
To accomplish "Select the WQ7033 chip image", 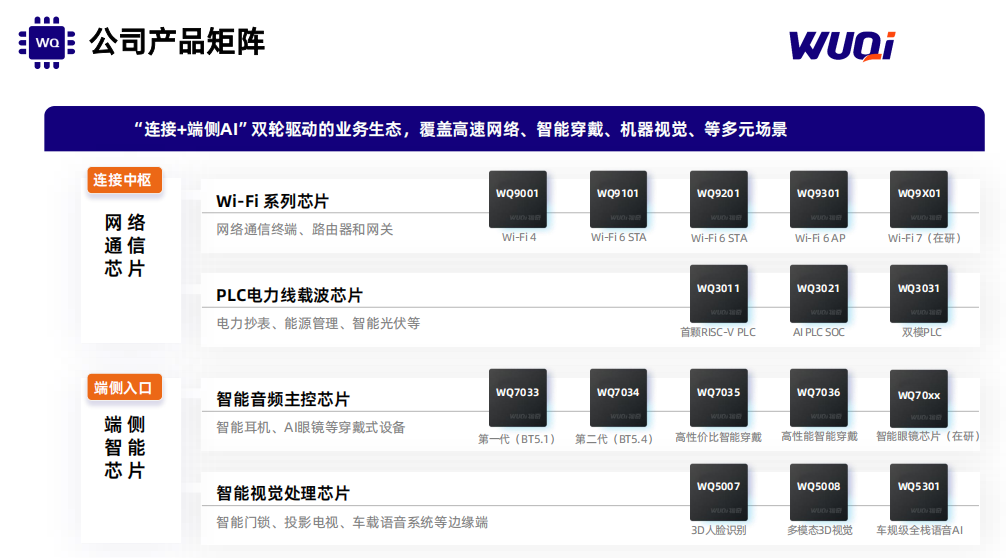I will pos(518,398).
